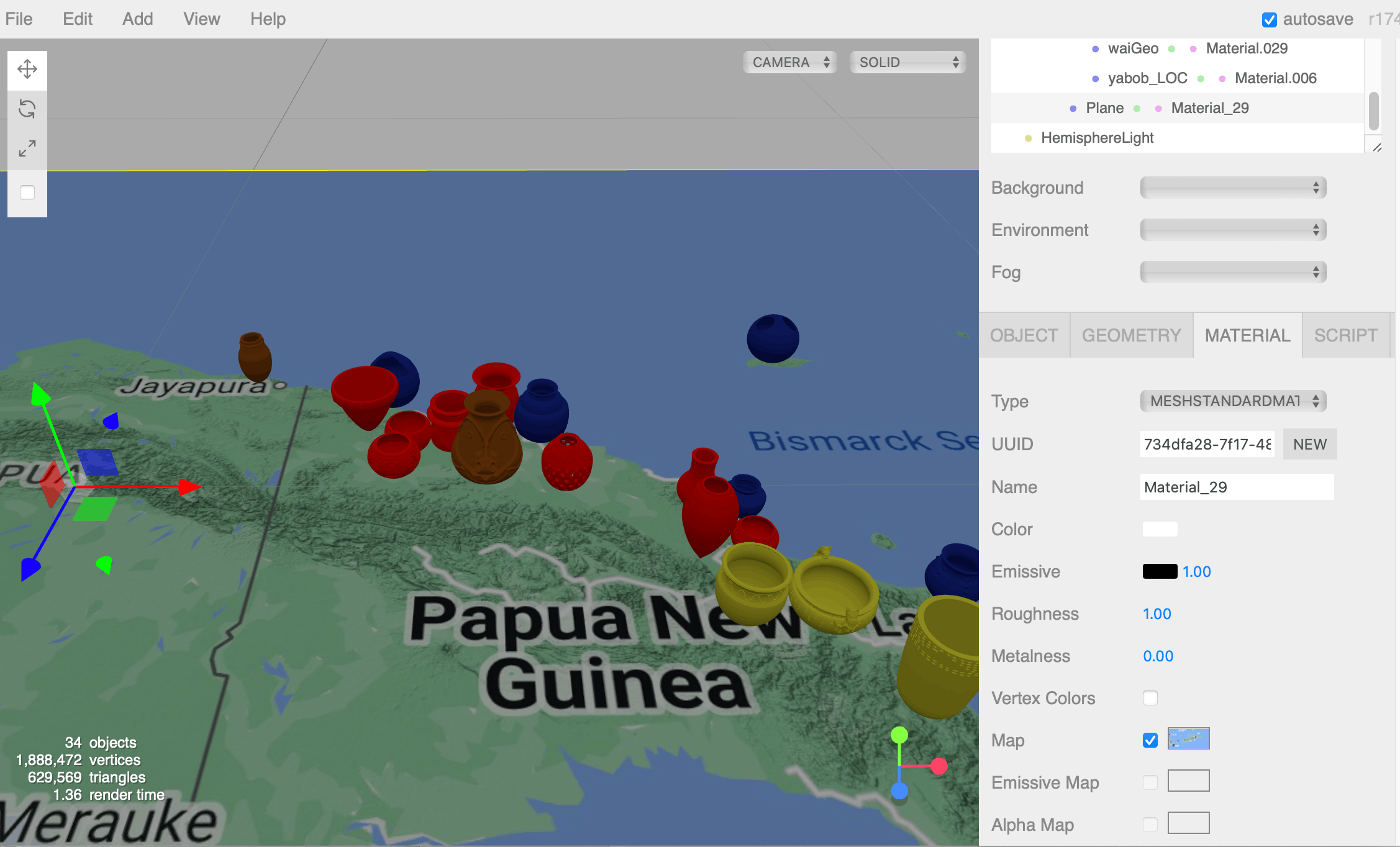
Task: Switch to the SCRIPT tab
Action: pyautogui.click(x=1346, y=335)
